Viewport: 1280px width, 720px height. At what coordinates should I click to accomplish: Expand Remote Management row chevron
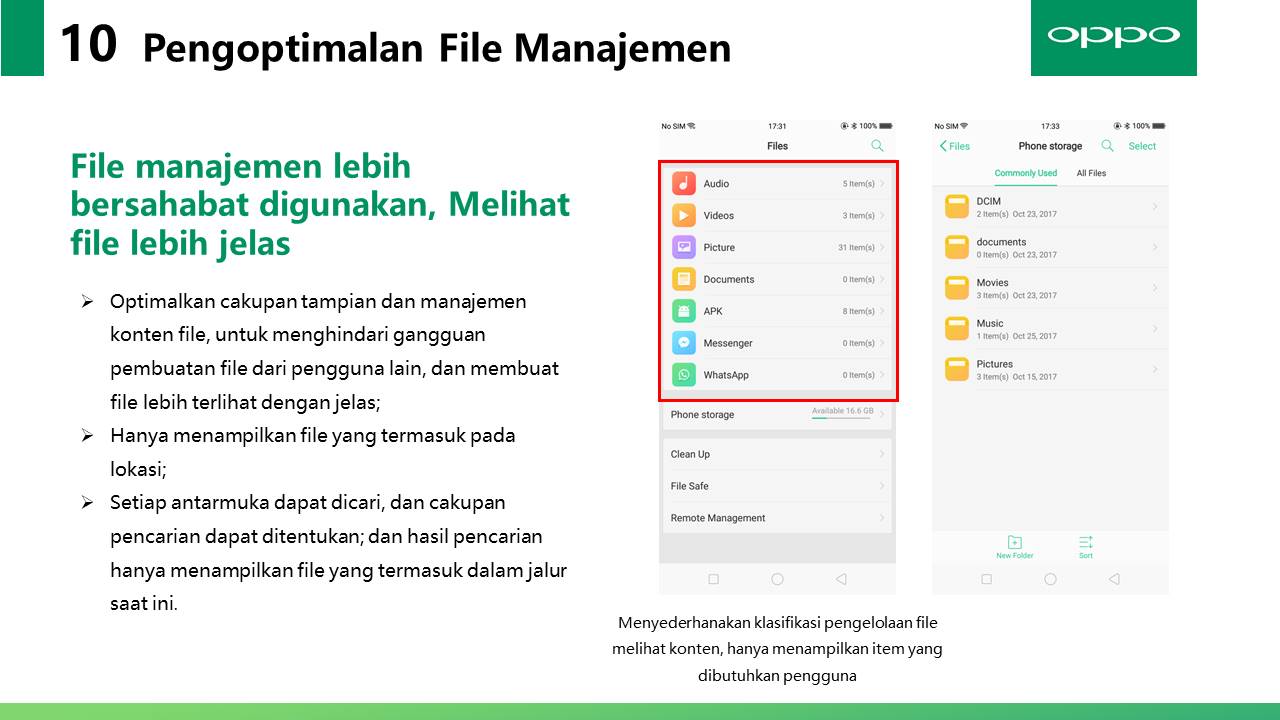click(x=881, y=518)
